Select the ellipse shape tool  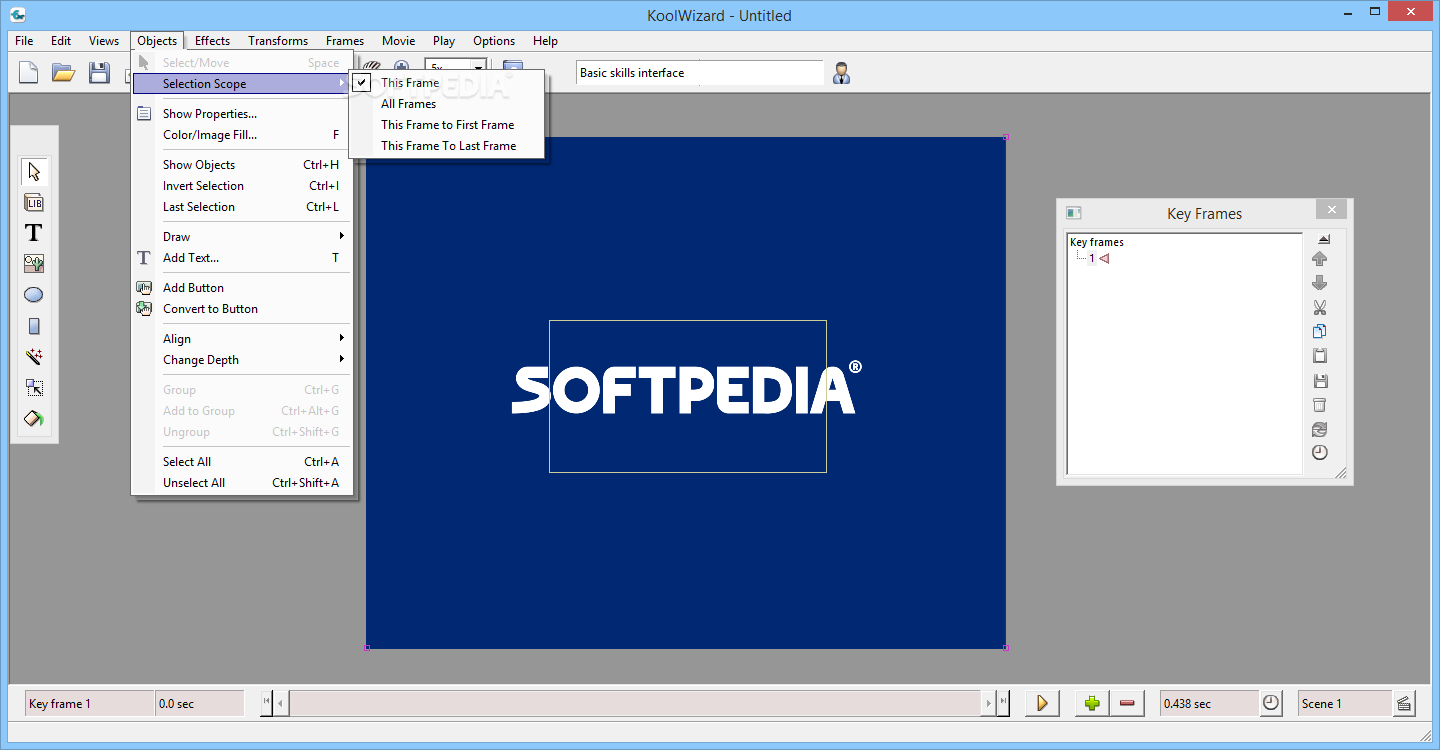(34, 295)
